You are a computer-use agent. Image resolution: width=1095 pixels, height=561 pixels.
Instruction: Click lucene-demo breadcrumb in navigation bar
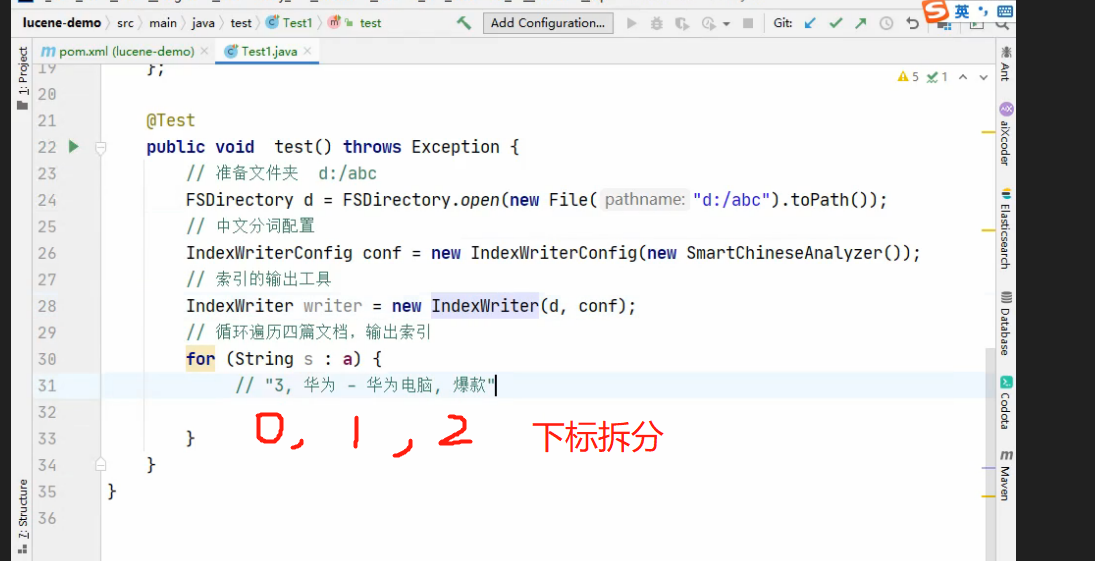point(61,23)
